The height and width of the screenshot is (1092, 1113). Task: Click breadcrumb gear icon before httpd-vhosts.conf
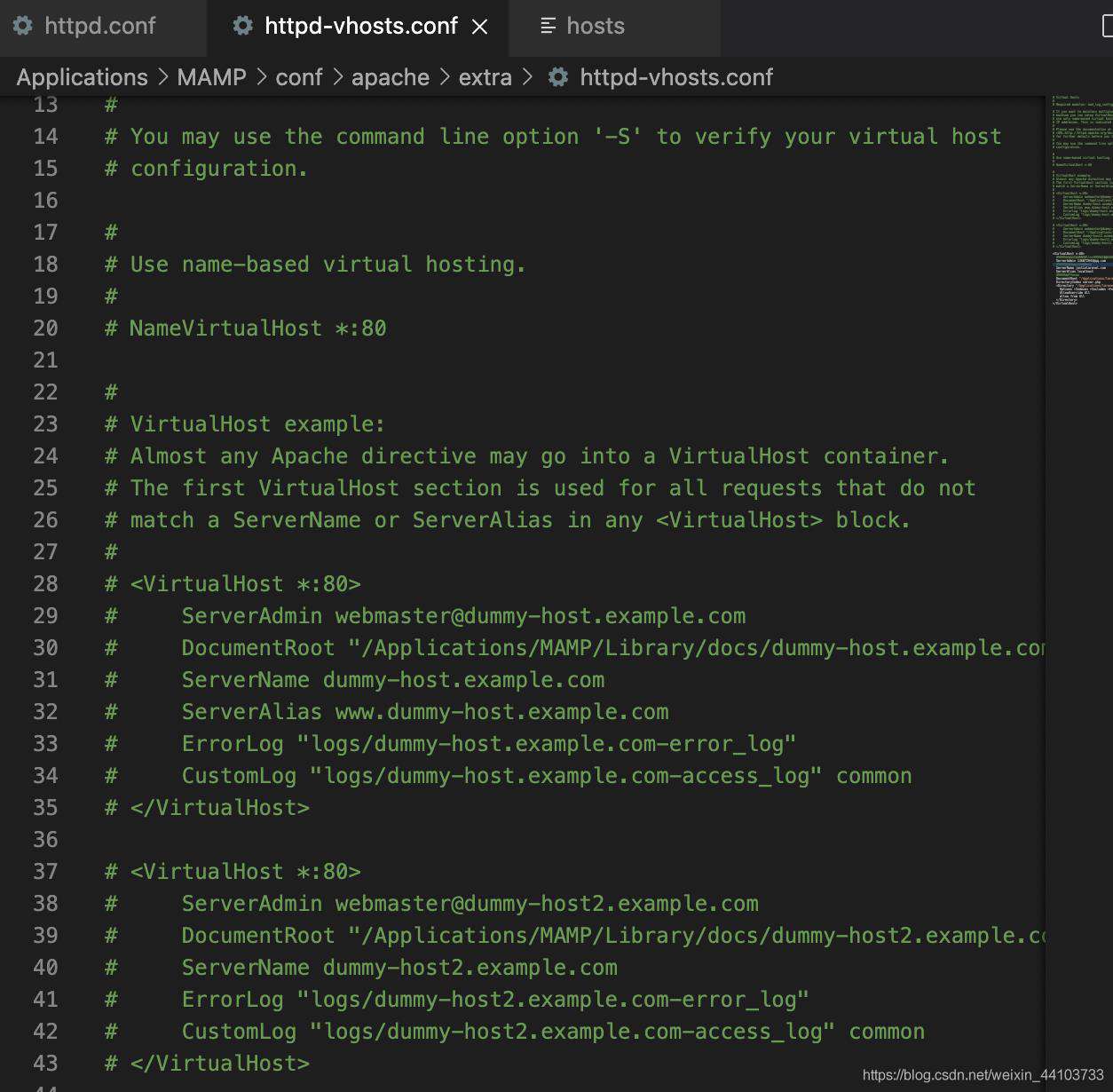pyautogui.click(x=558, y=77)
